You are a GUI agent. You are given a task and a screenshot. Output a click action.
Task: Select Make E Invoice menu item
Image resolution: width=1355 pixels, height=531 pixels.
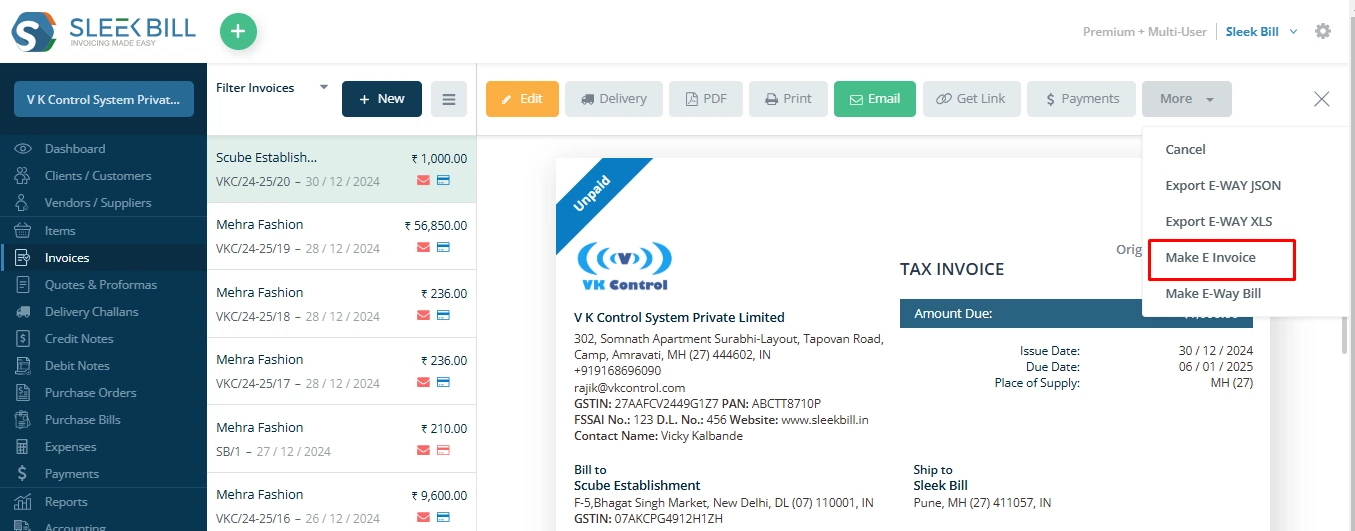coord(1210,258)
